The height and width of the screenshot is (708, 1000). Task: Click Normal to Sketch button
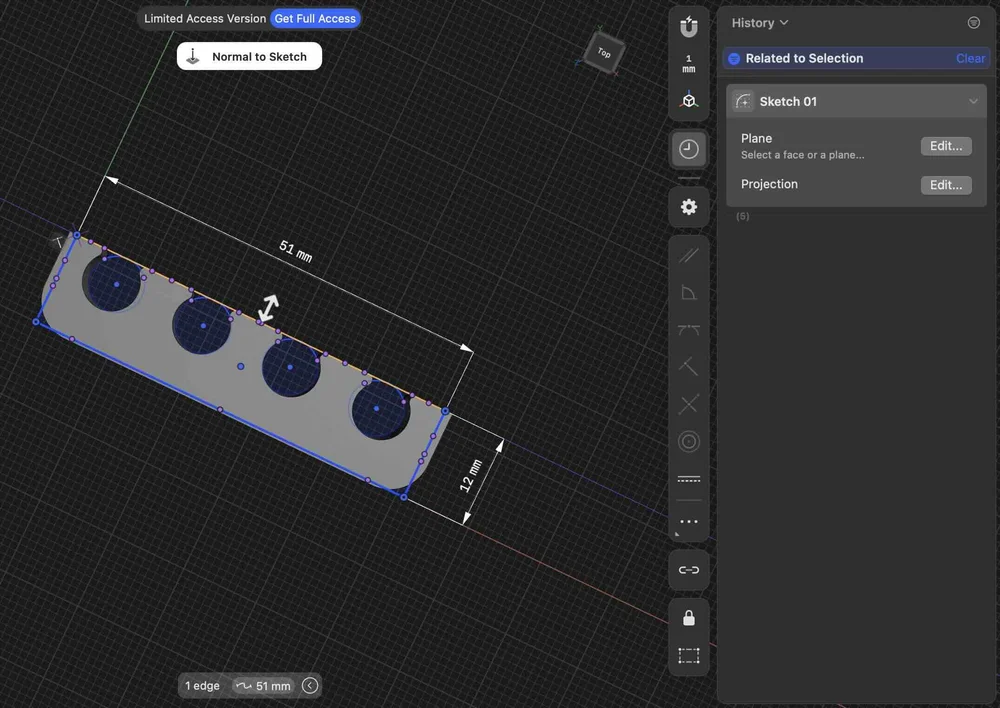pos(249,57)
